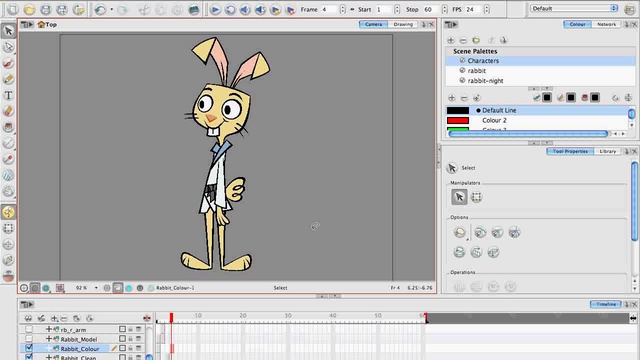Switch to the Drawing view tab
Viewport: 640px width, 360px height.
[x=403, y=24]
